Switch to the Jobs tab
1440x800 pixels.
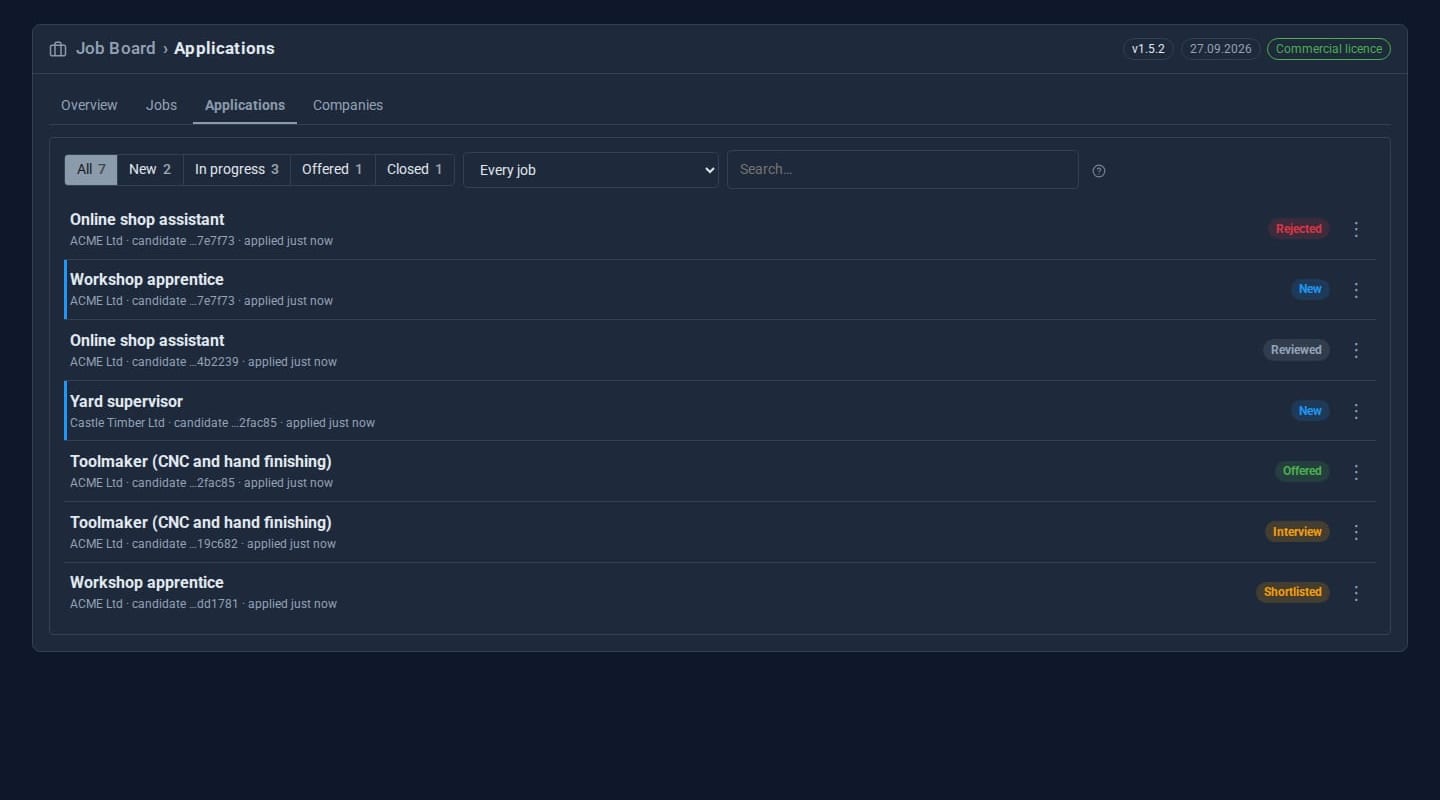pos(161,105)
